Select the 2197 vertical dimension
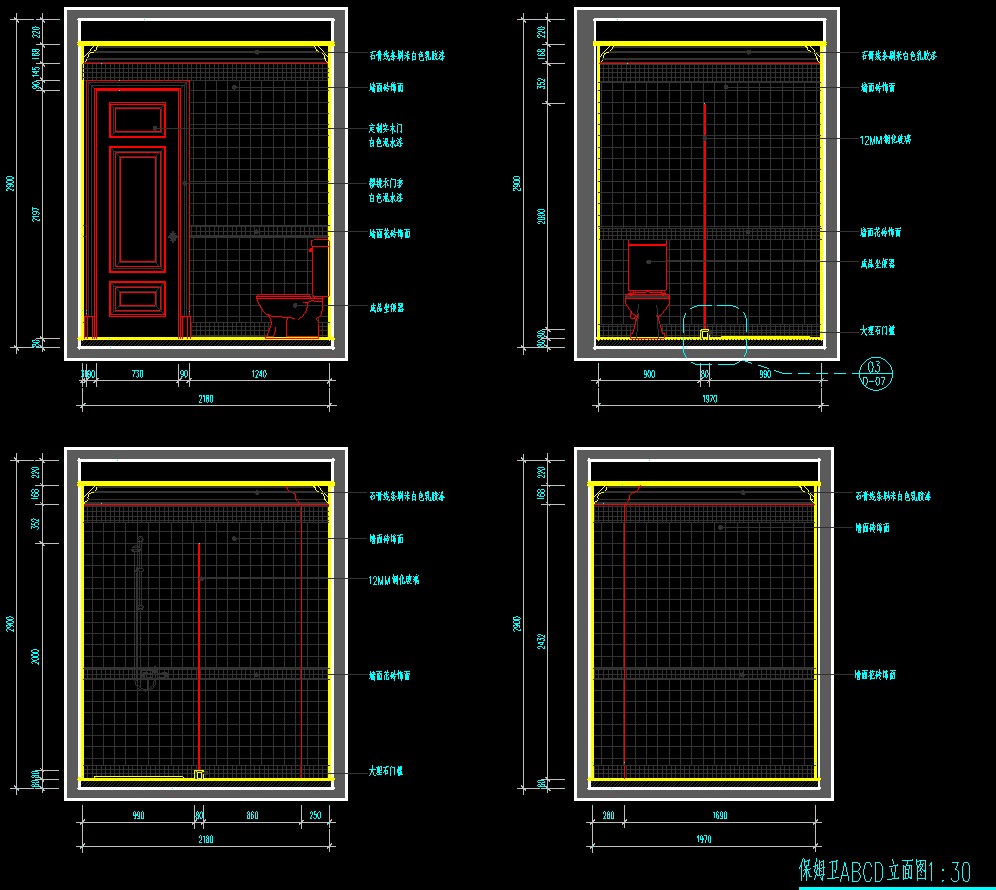Screen dimensions: 996x890 click(36, 215)
